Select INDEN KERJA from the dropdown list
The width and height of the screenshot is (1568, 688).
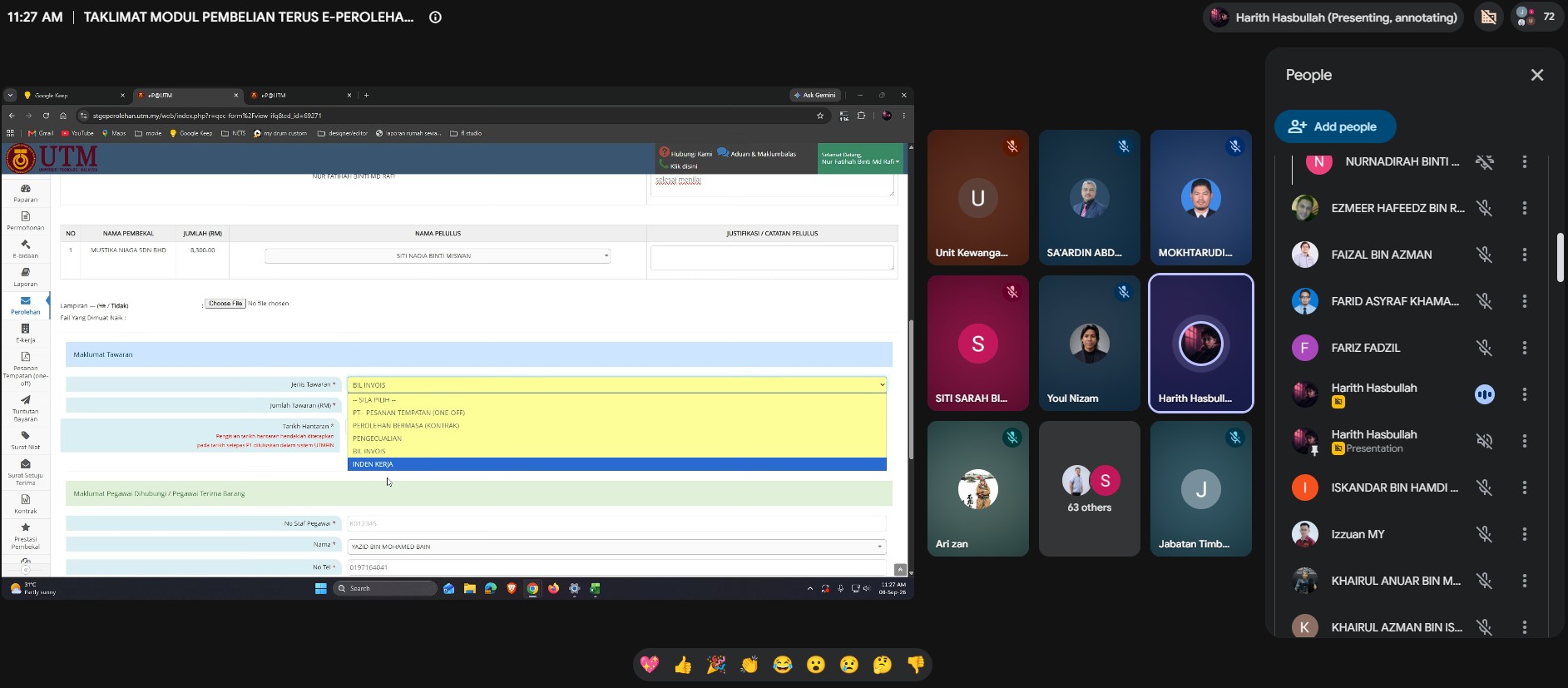(616, 464)
